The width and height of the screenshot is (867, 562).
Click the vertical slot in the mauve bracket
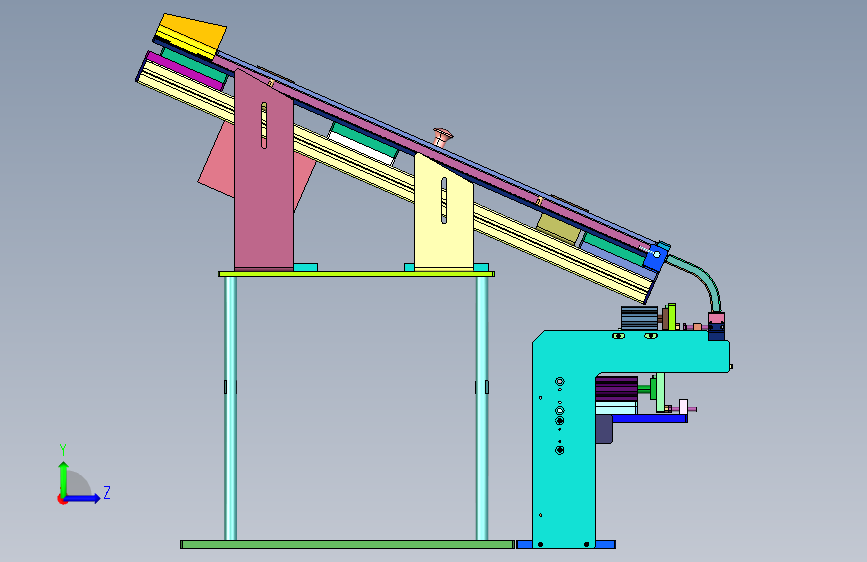[x=264, y=126]
